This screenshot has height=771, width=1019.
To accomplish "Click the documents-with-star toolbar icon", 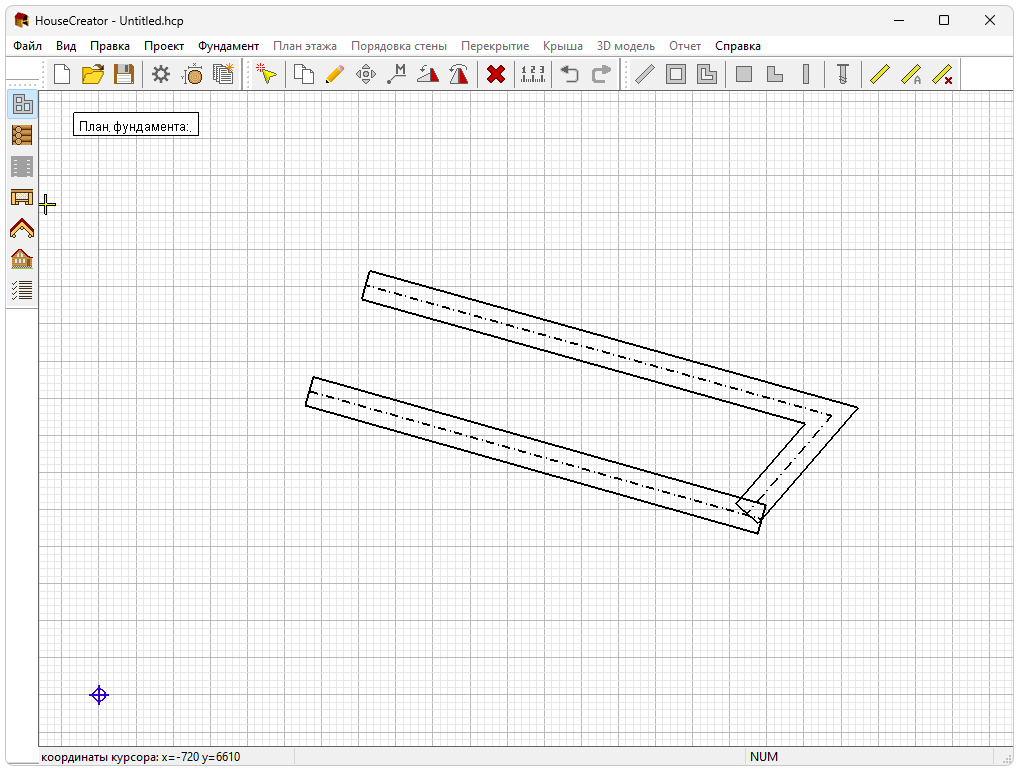I will click(224, 74).
